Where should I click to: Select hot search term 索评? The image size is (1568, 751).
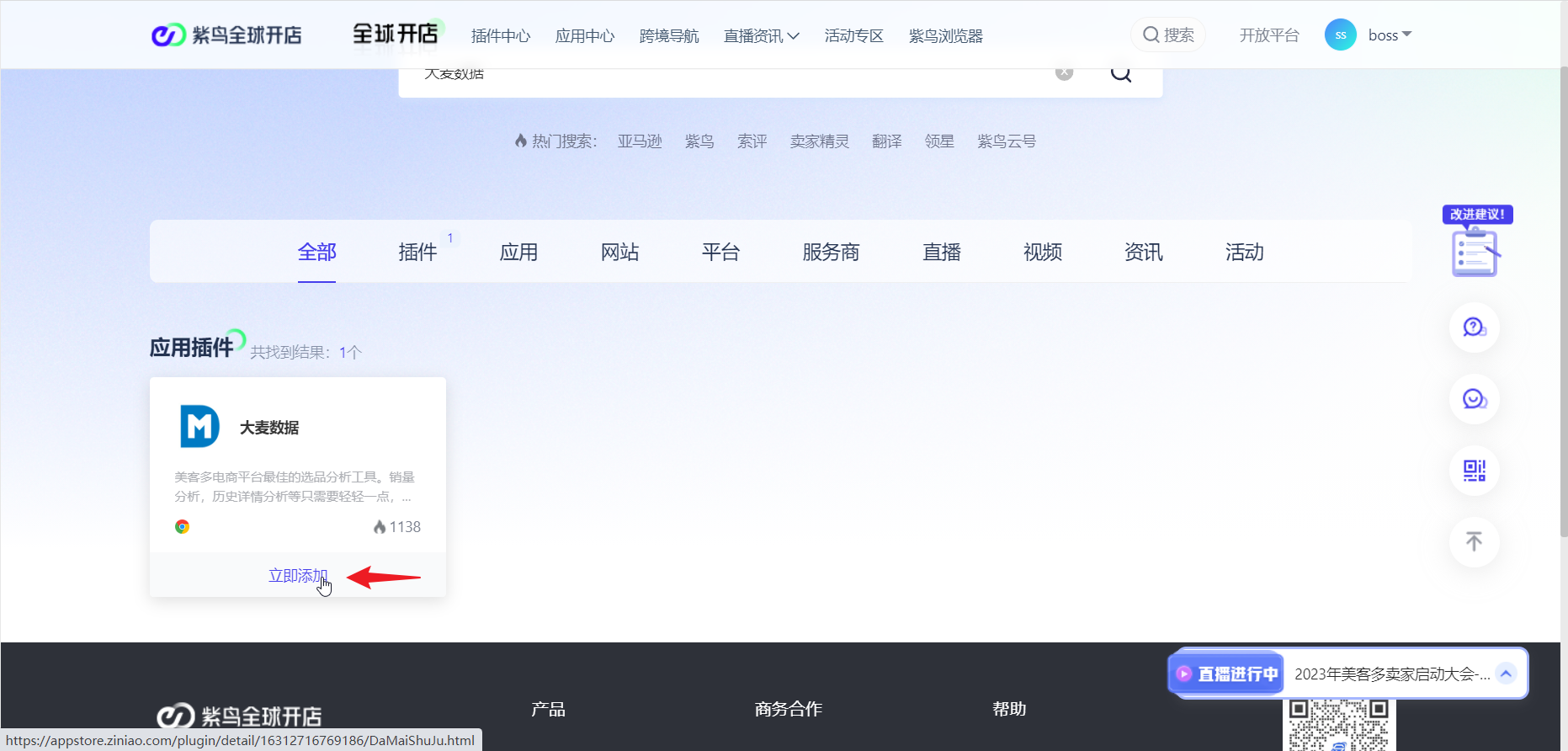tap(752, 141)
